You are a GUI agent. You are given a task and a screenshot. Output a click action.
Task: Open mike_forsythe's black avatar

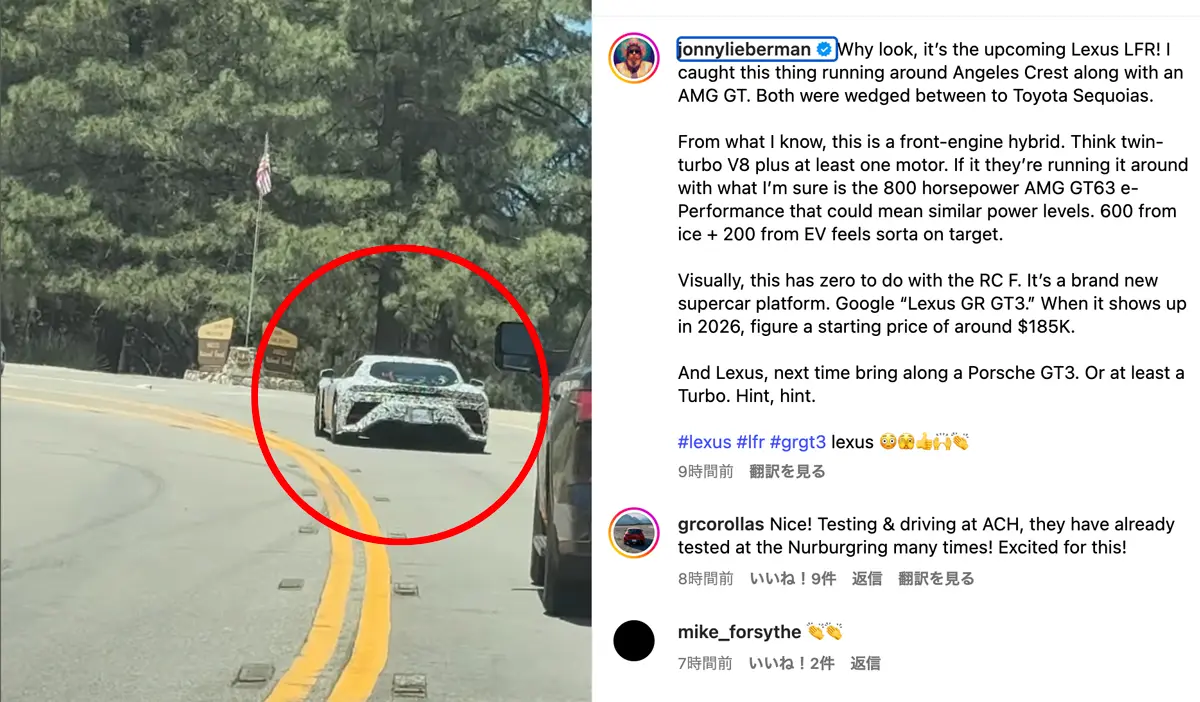tap(633, 641)
